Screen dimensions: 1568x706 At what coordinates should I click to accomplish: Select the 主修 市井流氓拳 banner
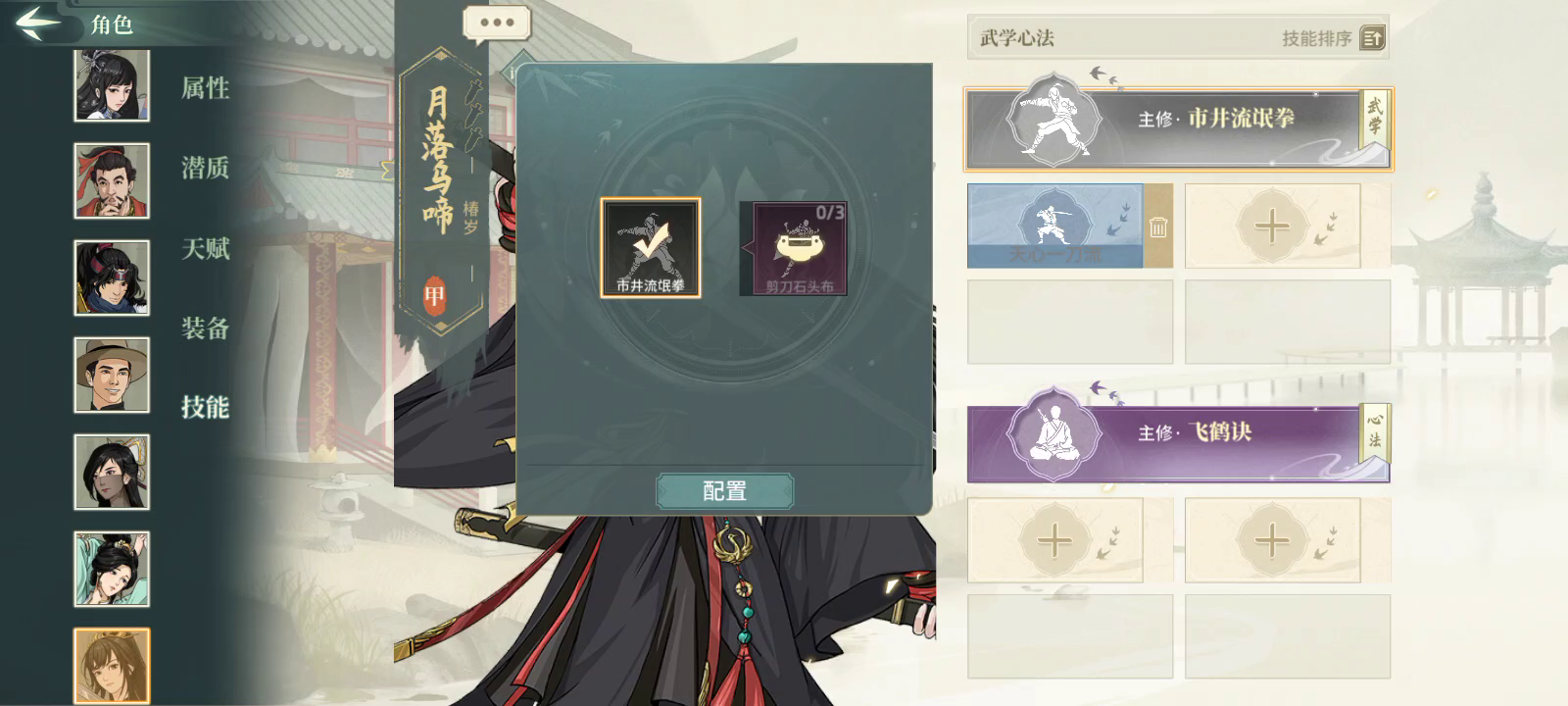point(1178,128)
